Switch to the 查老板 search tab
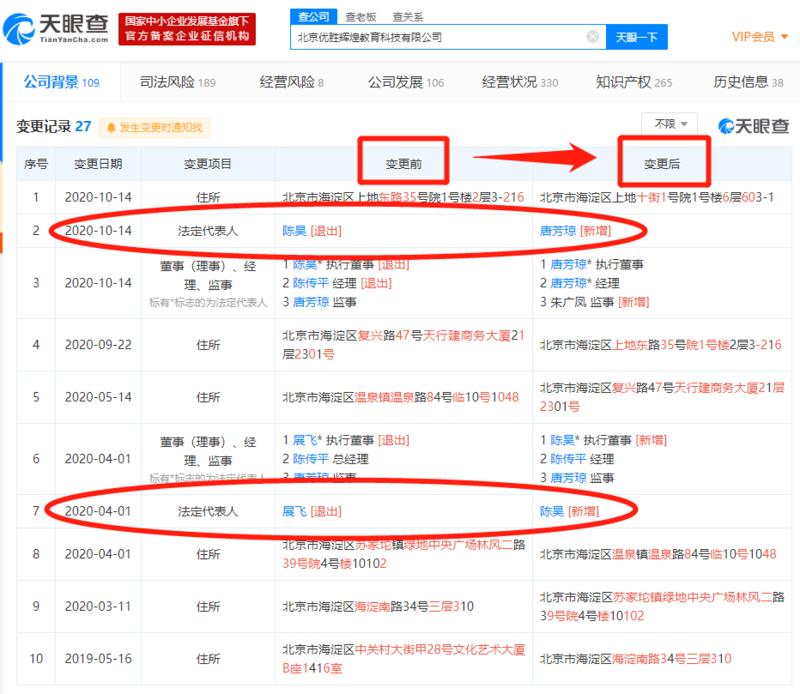 click(360, 16)
